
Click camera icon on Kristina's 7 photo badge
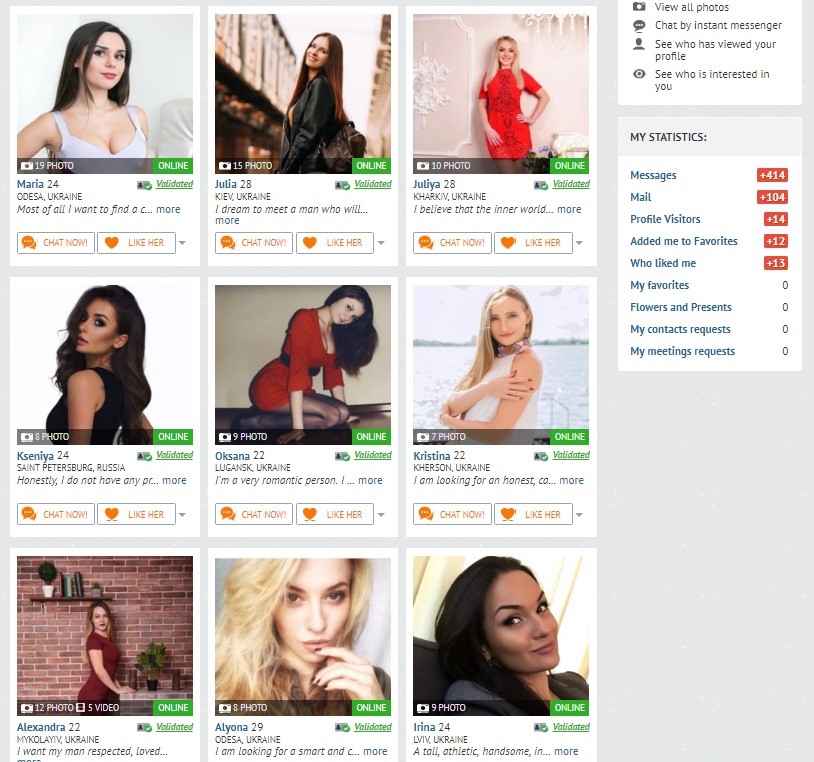click(x=423, y=437)
